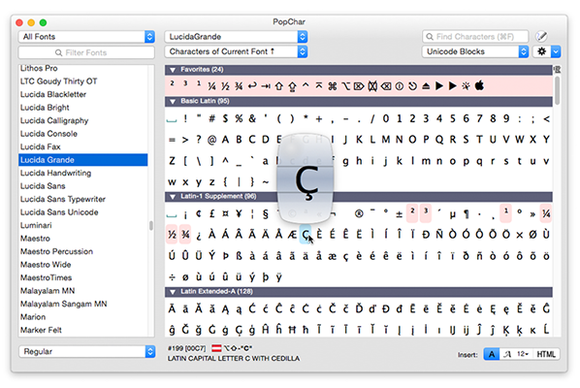Choose the sun brightness symbol in Favorites
The image size is (580, 388).
click(x=466, y=86)
